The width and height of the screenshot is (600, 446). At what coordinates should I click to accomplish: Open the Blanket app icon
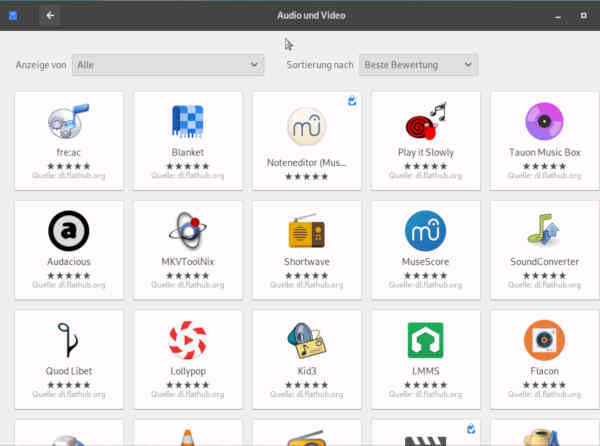pyautogui.click(x=188, y=121)
